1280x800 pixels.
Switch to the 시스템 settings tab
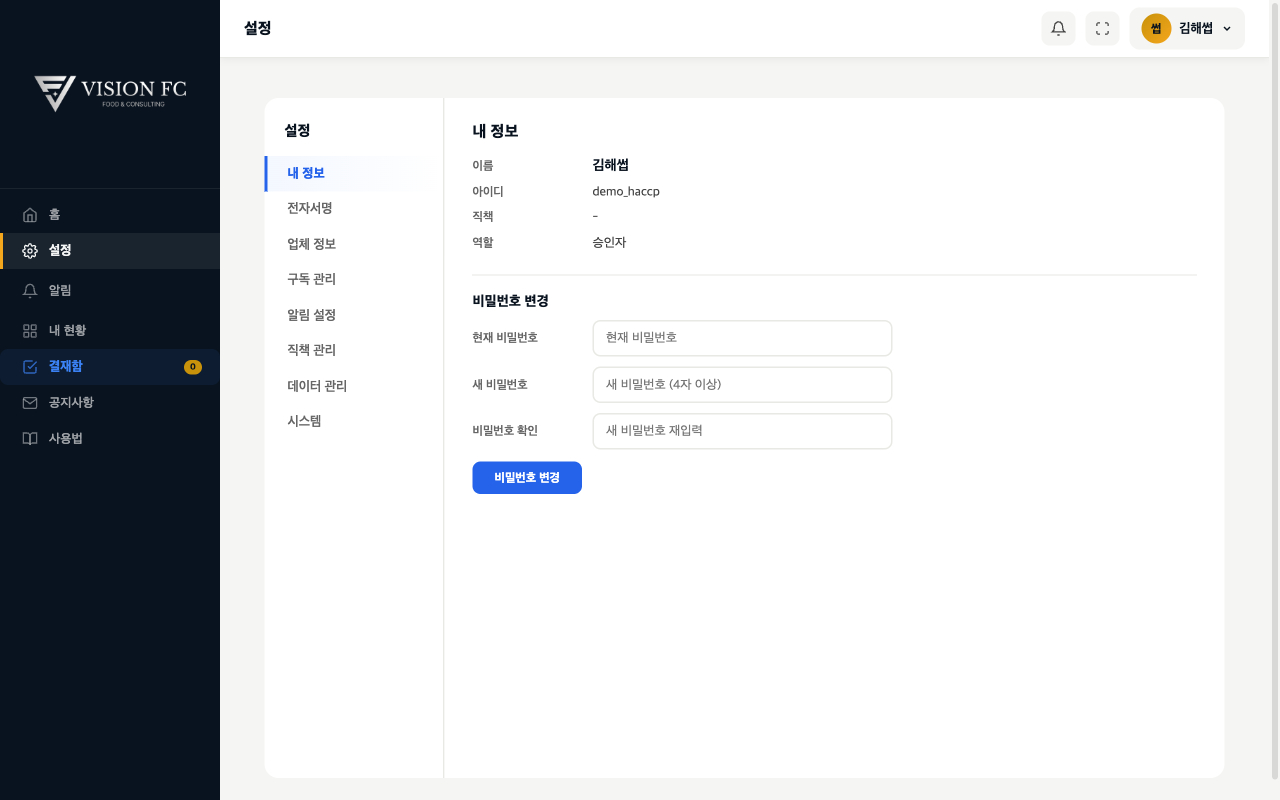[x=354, y=421]
